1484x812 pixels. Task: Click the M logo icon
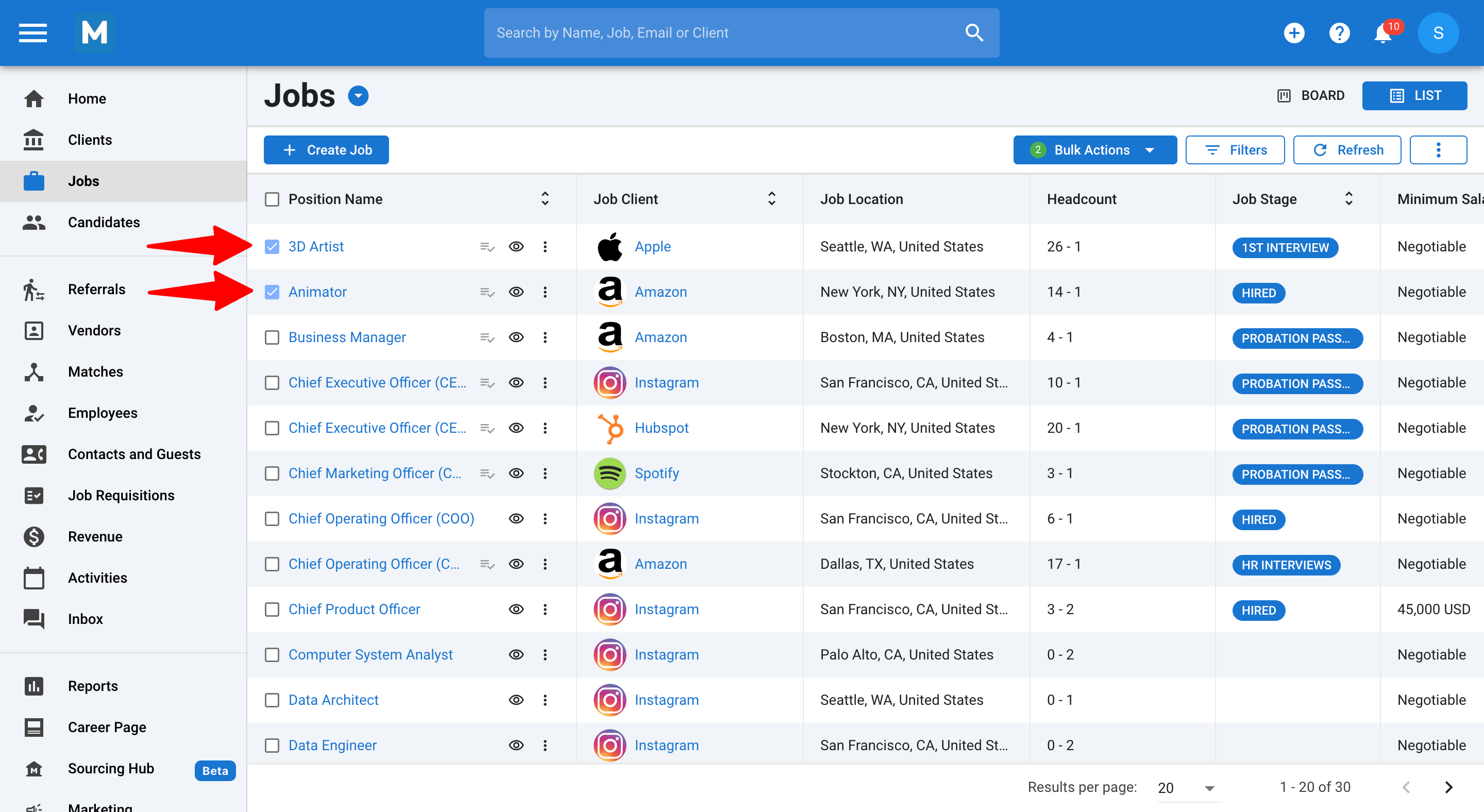point(94,33)
